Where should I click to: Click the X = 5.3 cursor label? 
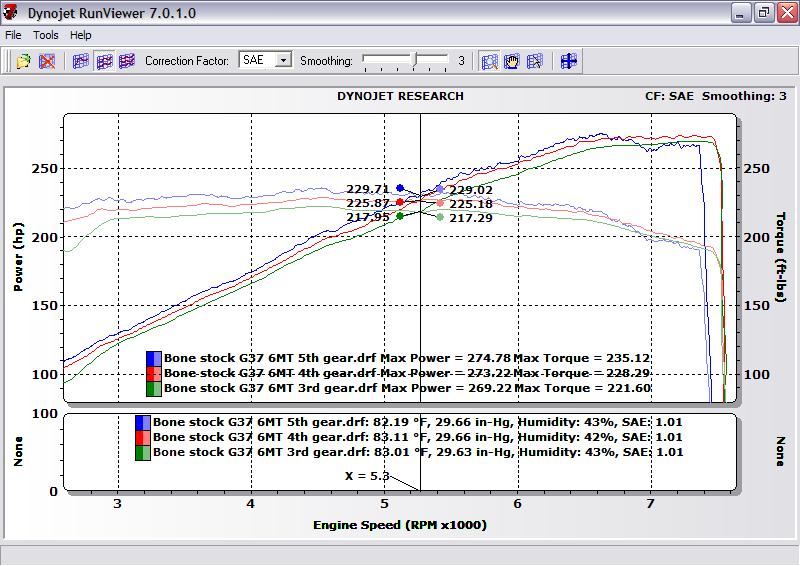coord(367,476)
